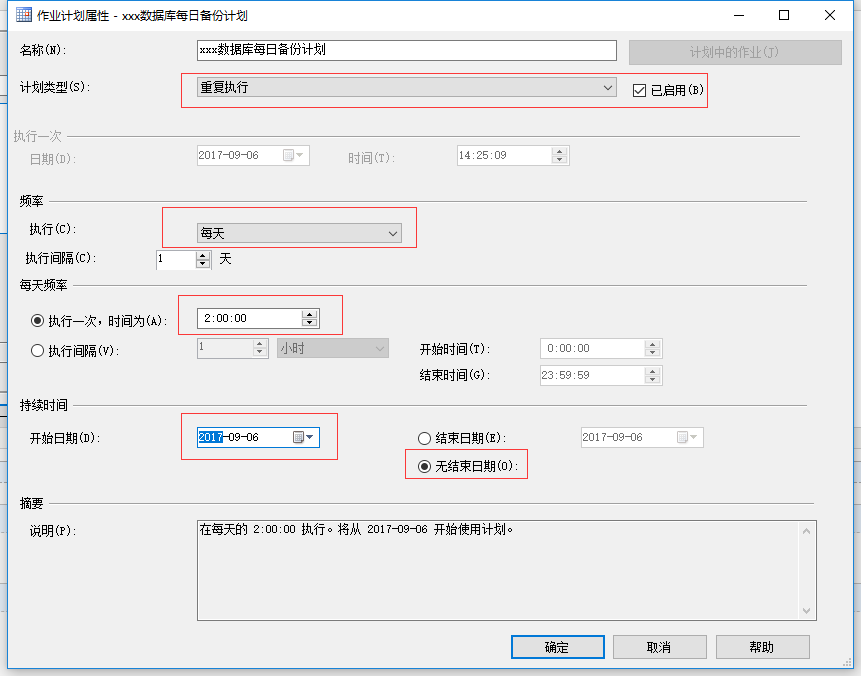The image size is (861, 676).
Task: Open the start date dropdown arrow
Action: click(x=310, y=437)
